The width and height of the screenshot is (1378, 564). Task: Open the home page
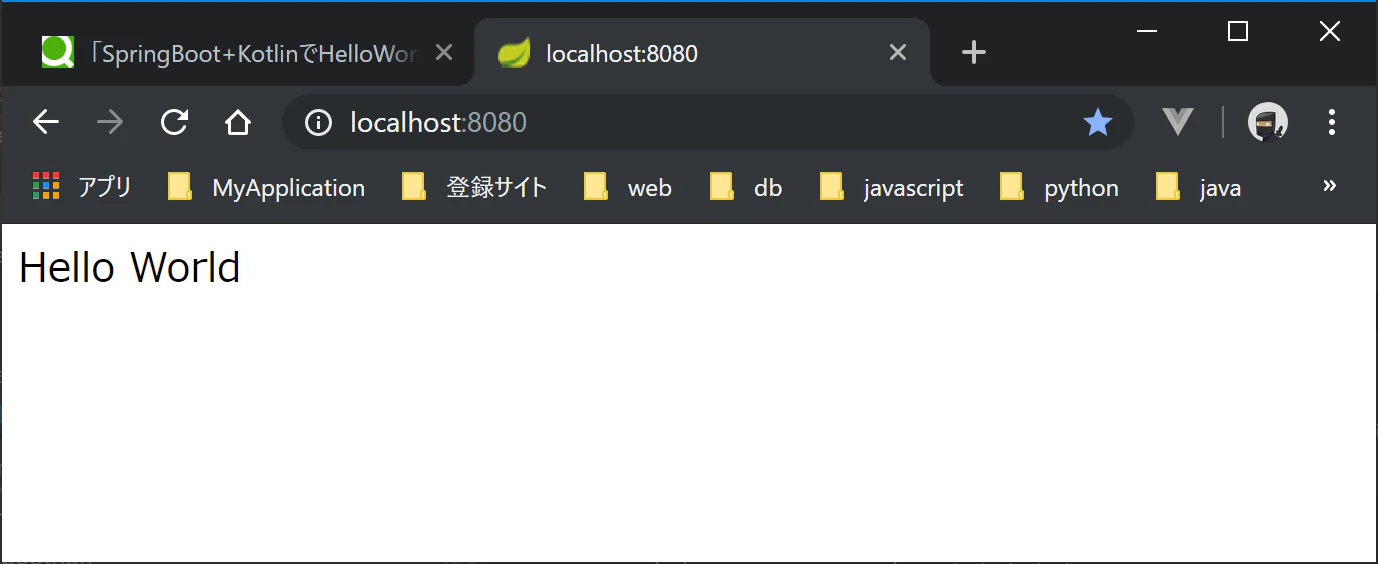pos(238,122)
